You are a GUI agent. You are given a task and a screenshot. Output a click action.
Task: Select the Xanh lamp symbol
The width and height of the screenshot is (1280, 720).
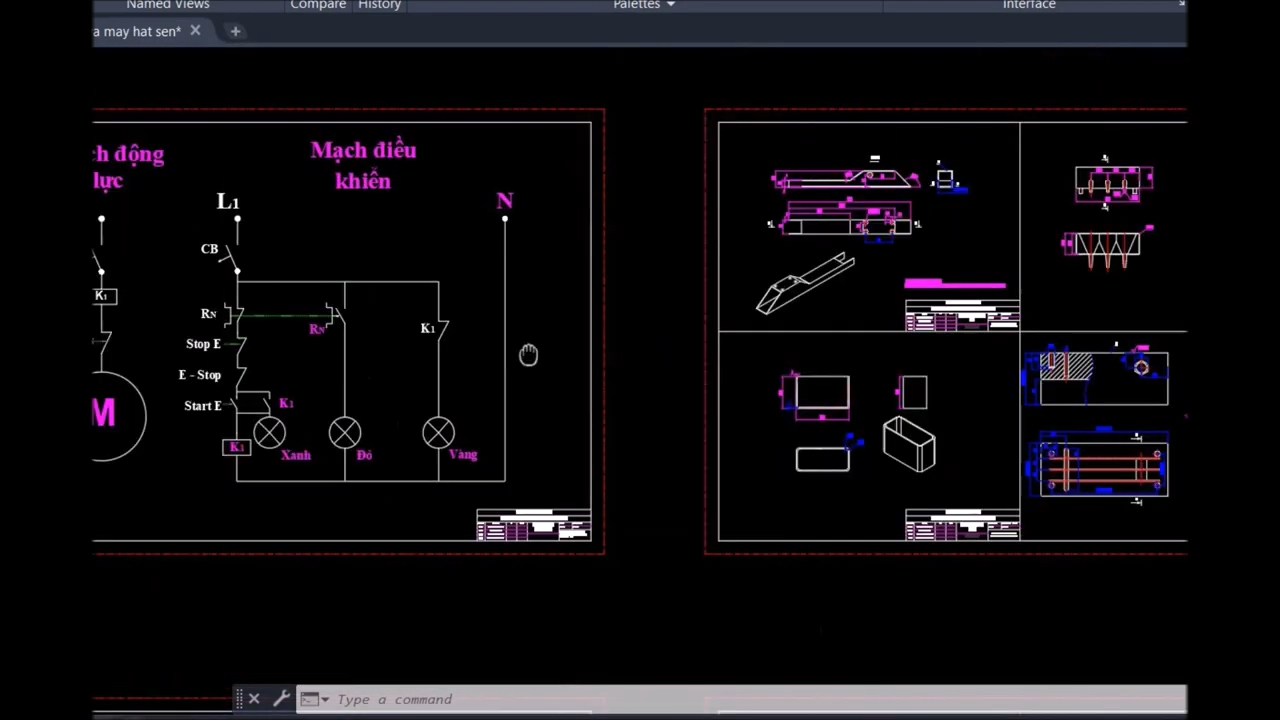point(269,433)
